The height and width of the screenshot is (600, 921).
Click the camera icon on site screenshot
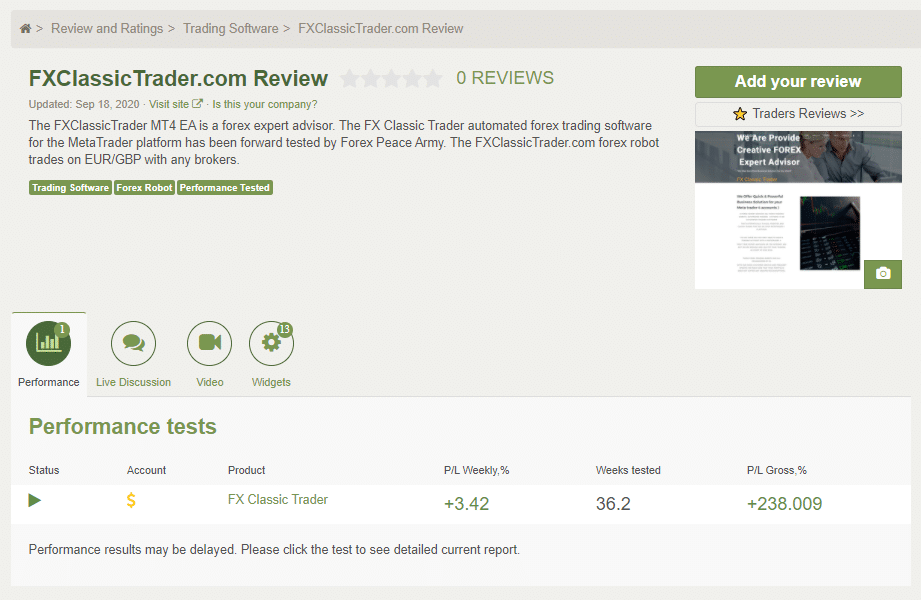coord(882,273)
